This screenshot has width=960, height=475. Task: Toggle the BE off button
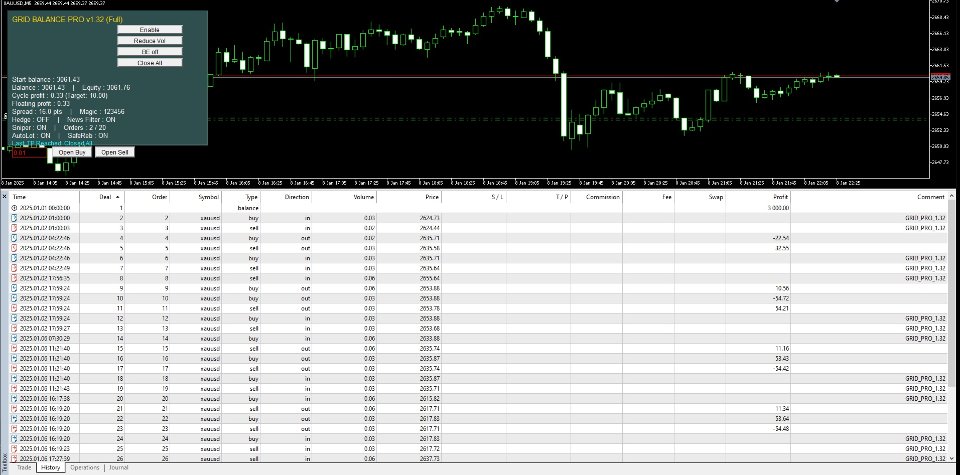coord(149,51)
